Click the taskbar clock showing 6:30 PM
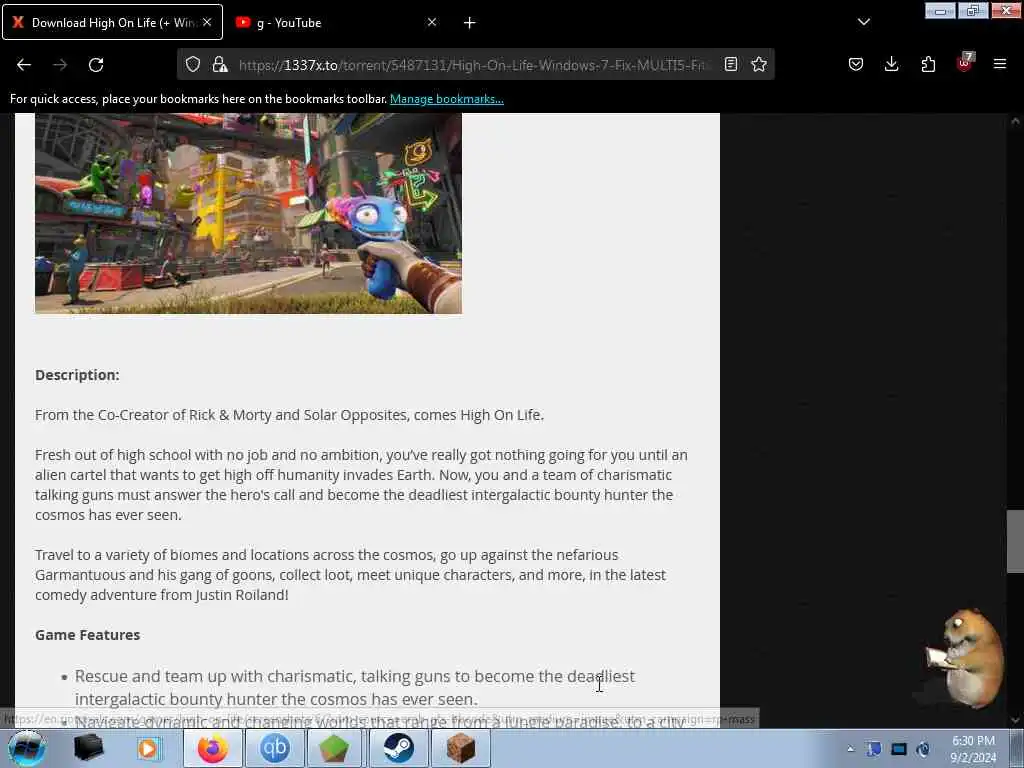The height and width of the screenshot is (768, 1024). coord(973,749)
